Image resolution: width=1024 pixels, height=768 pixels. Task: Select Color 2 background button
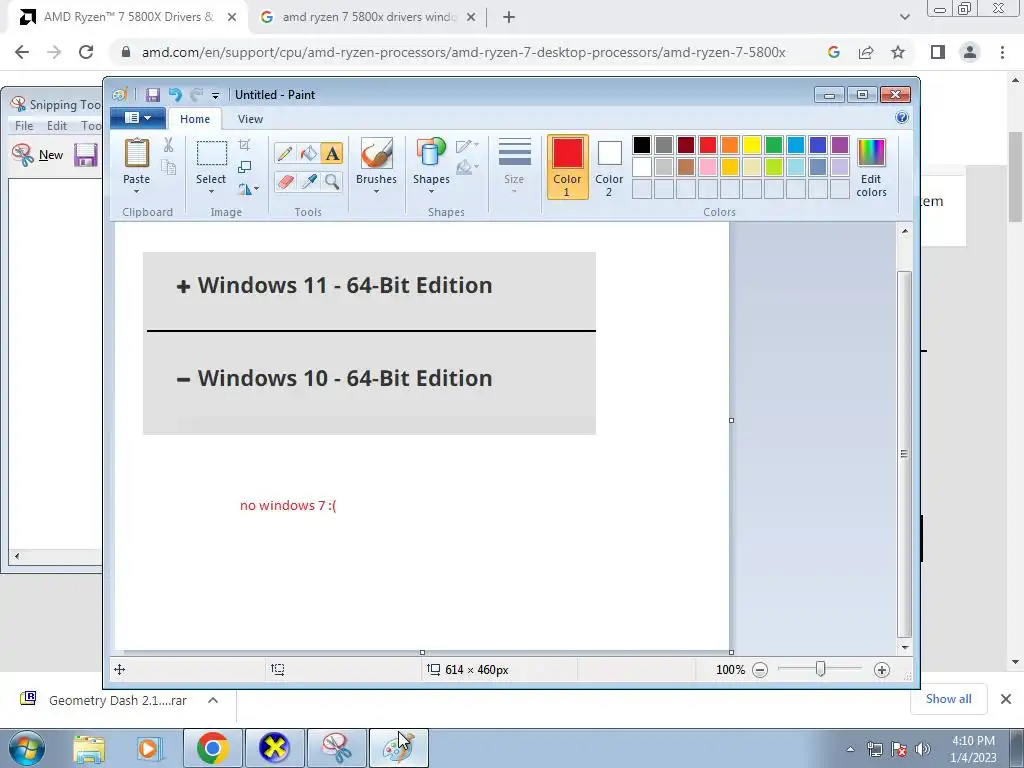[609, 167]
